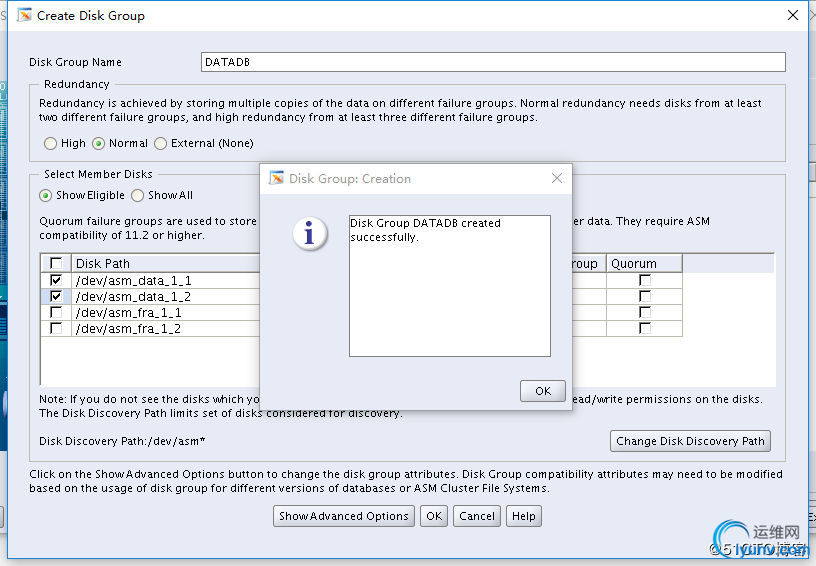
Task: Click the Disk Group Name input field
Action: [x=493, y=62]
